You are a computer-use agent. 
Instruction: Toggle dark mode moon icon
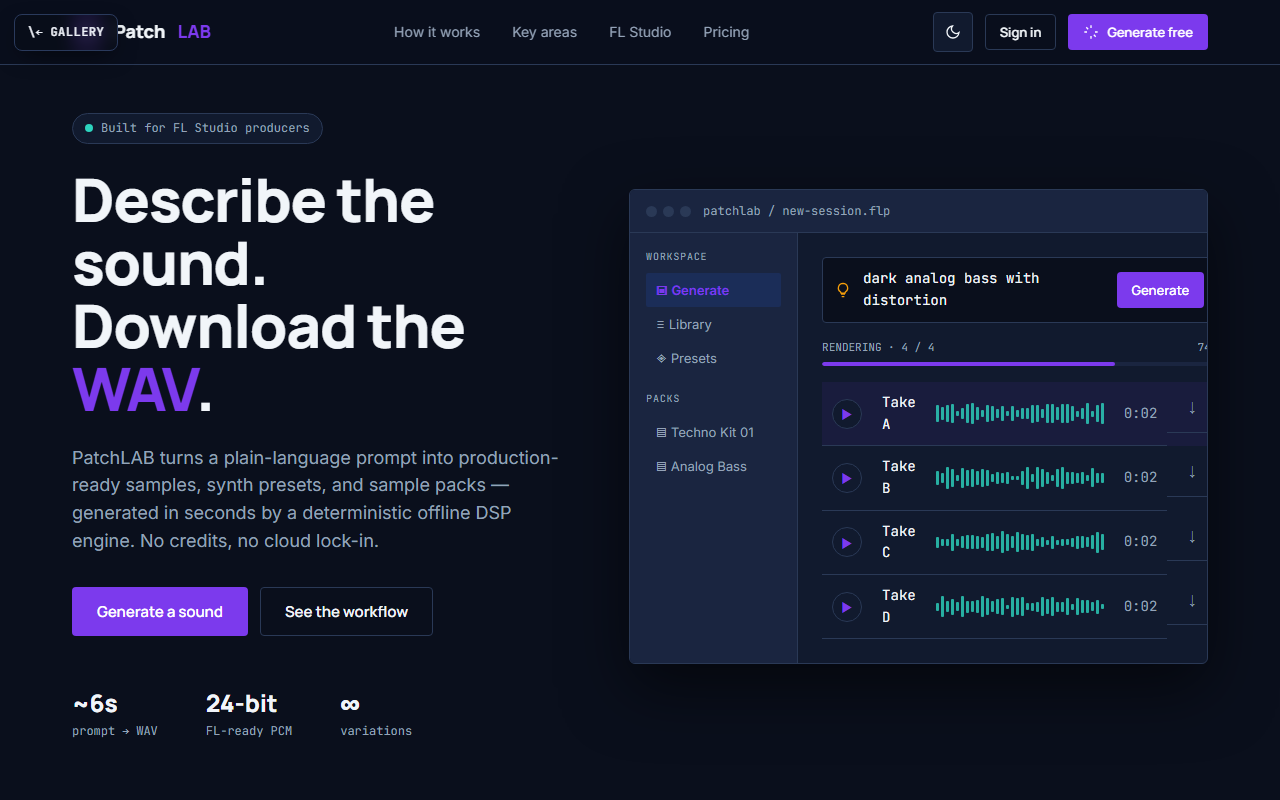(x=953, y=32)
